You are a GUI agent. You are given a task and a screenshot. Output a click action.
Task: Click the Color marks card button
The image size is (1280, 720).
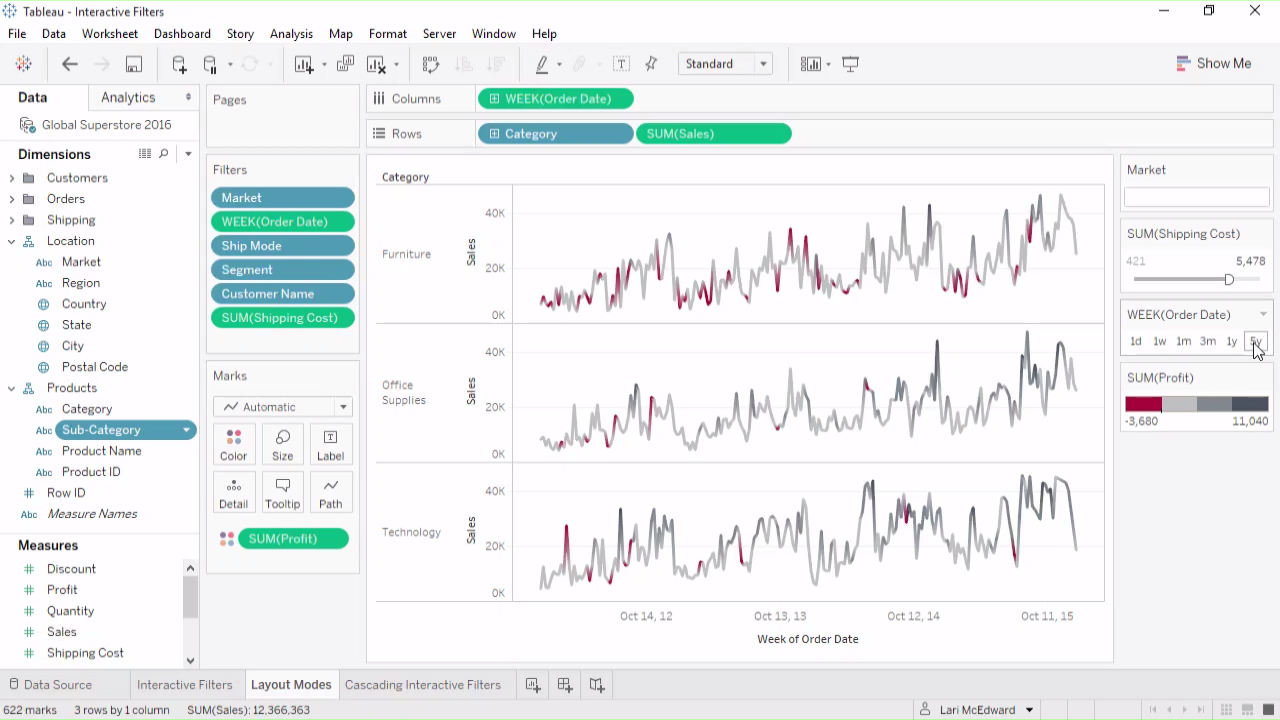[233, 445]
